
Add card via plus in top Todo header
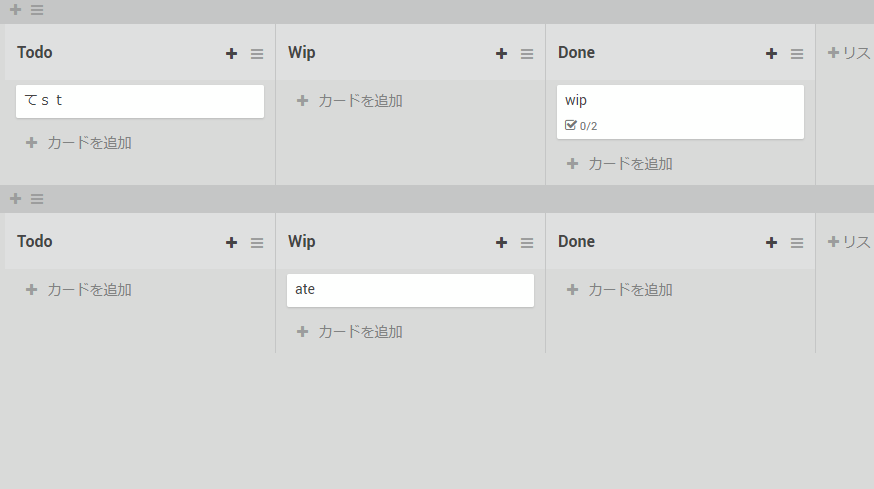[231, 54]
